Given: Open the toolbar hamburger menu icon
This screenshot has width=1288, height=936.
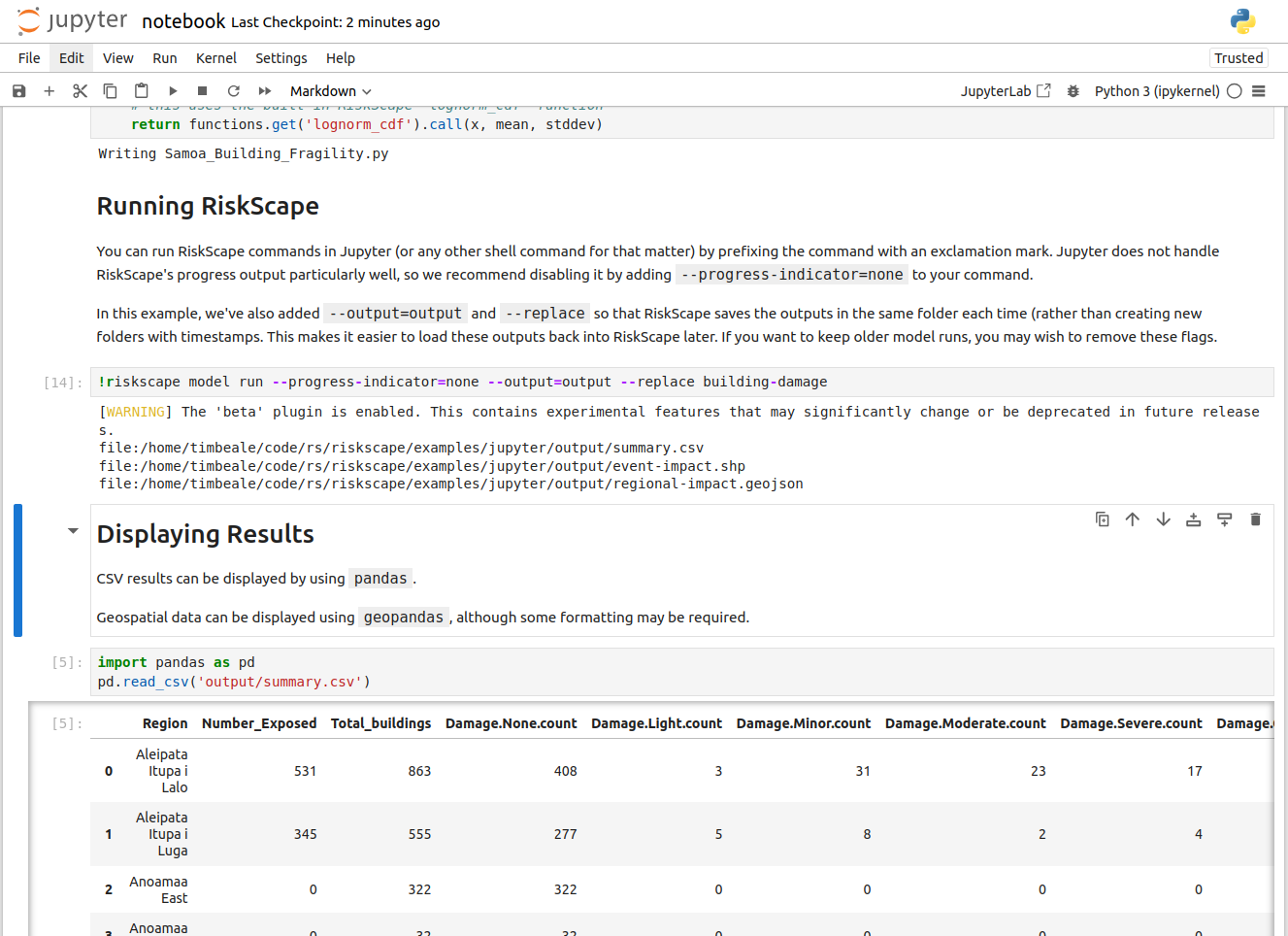Looking at the screenshot, I should (x=1259, y=91).
